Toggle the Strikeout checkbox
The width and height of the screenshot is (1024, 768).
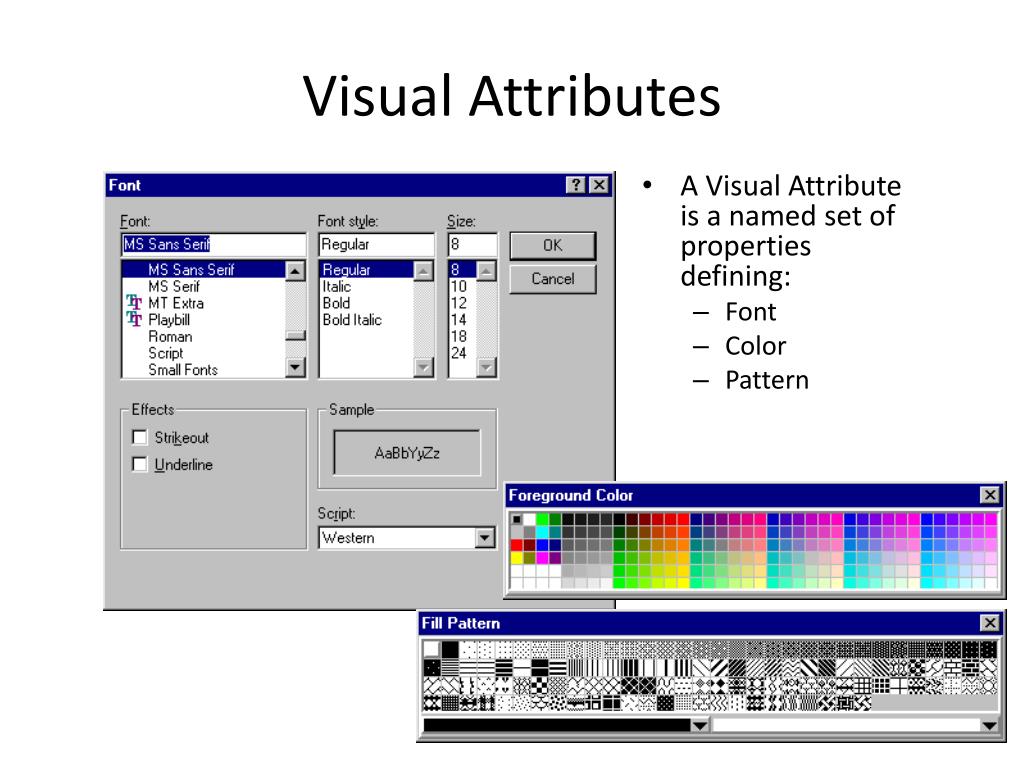click(x=139, y=437)
